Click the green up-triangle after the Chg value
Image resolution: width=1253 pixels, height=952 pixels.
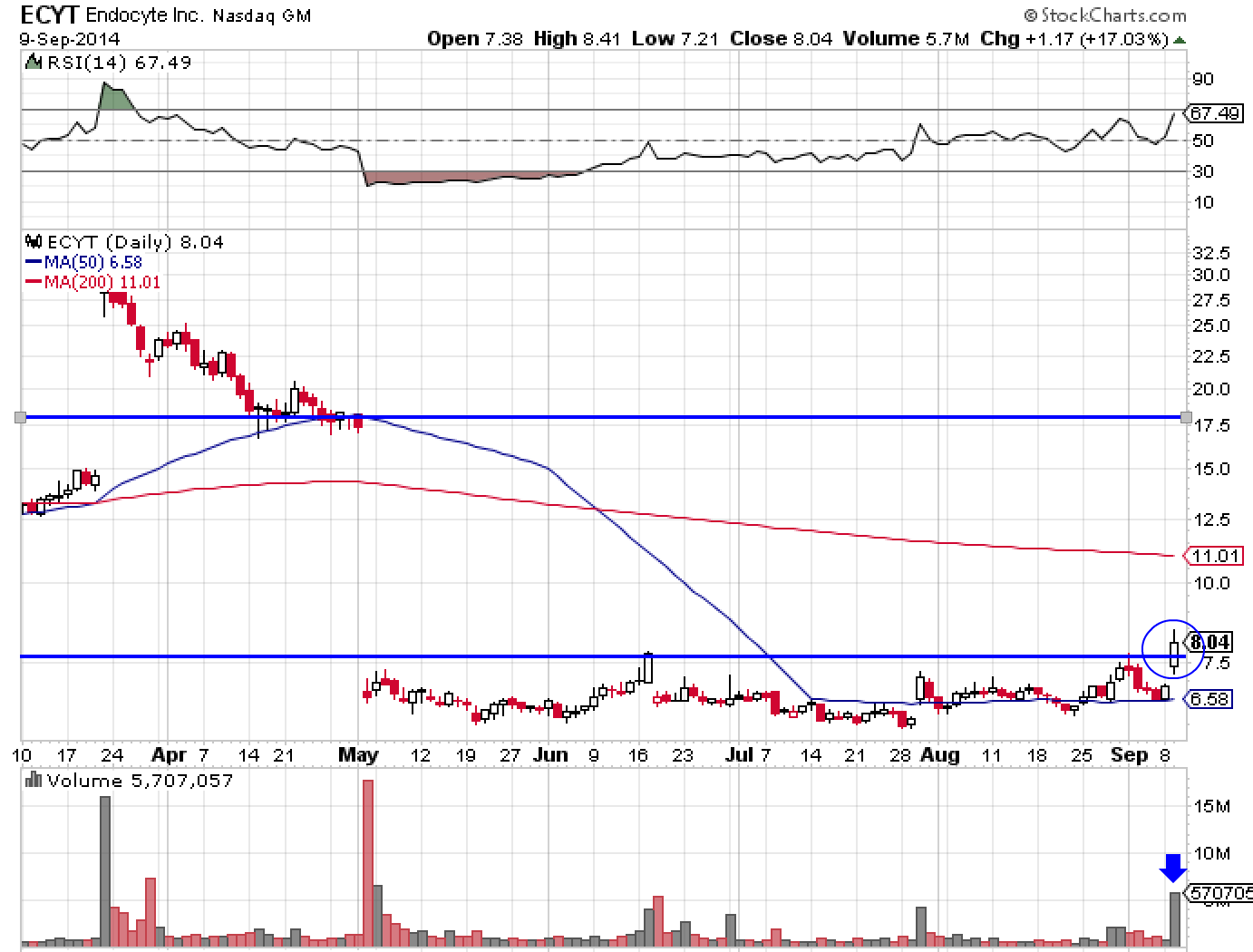tap(1179, 39)
